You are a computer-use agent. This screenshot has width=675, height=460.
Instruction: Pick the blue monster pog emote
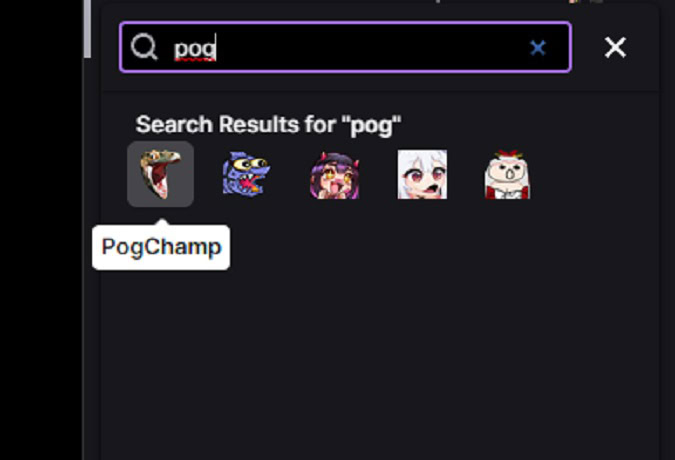point(247,174)
